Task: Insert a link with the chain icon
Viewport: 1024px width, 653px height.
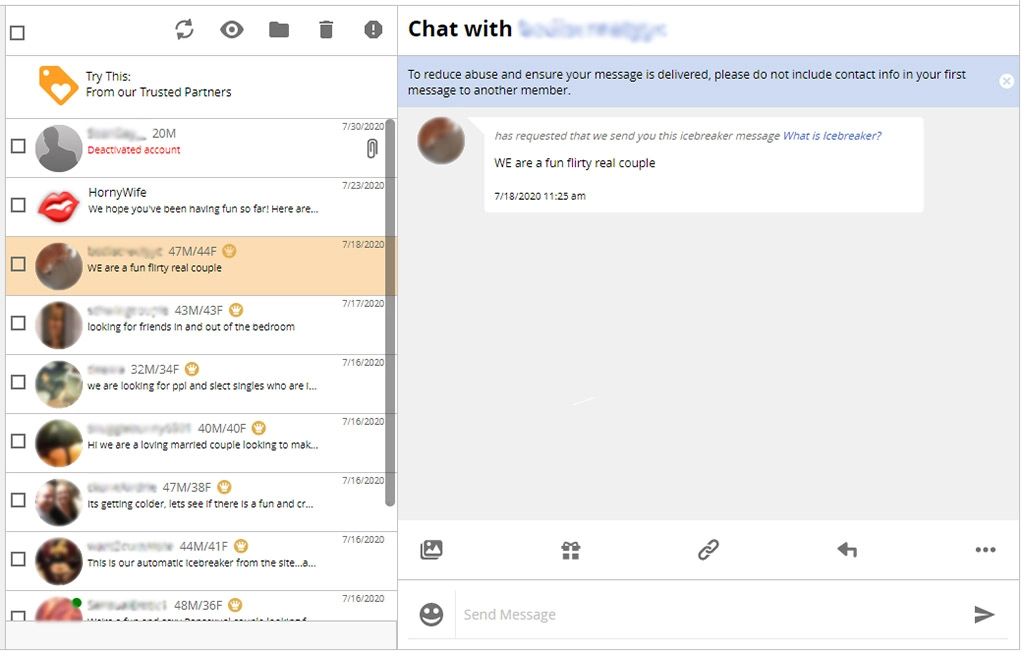Action: [708, 549]
